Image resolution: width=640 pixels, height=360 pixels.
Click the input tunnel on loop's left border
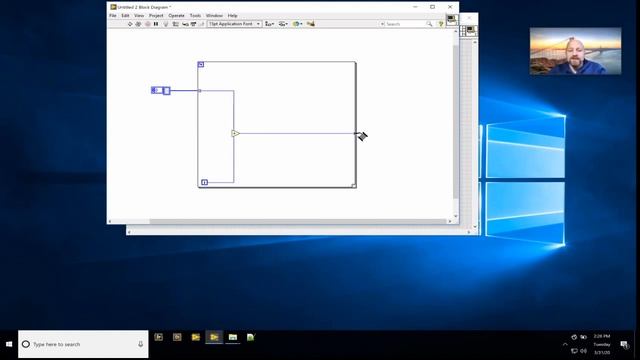[x=199, y=91]
